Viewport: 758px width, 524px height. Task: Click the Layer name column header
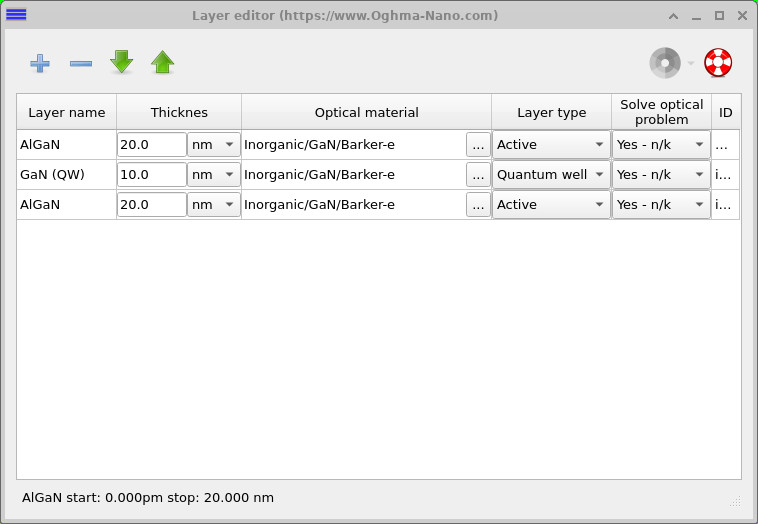point(67,112)
